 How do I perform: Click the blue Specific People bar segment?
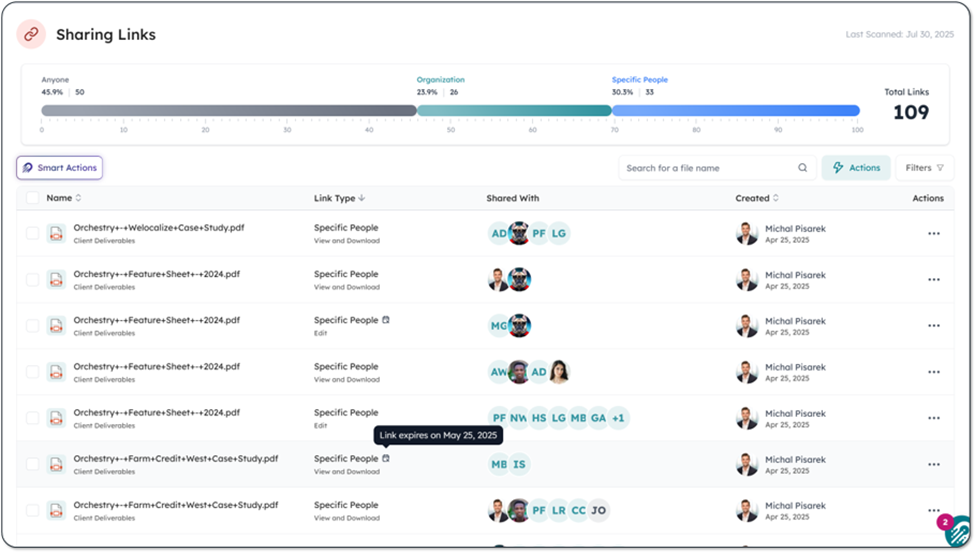click(x=735, y=111)
